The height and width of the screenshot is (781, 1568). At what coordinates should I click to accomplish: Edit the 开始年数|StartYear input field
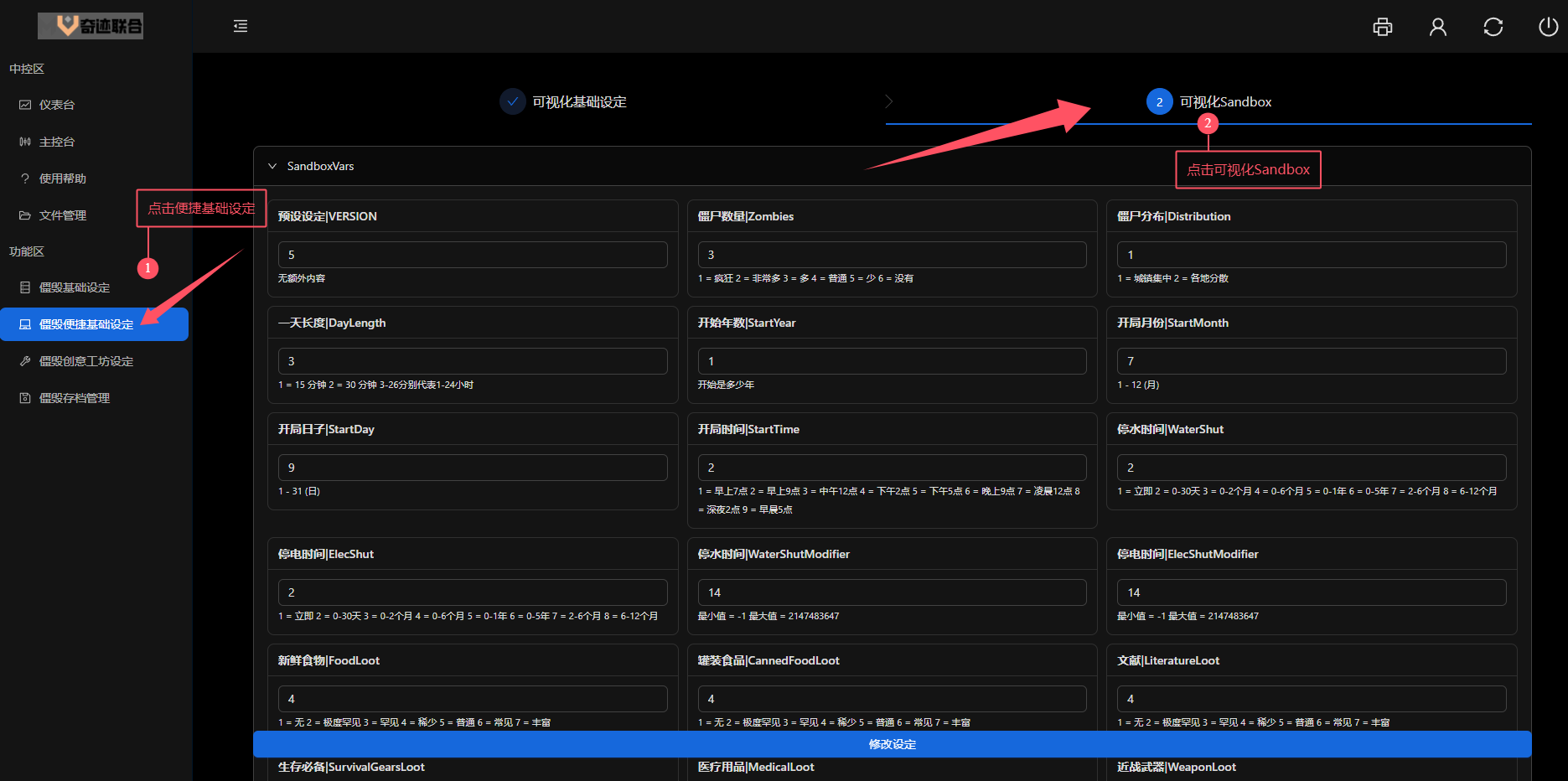point(892,361)
